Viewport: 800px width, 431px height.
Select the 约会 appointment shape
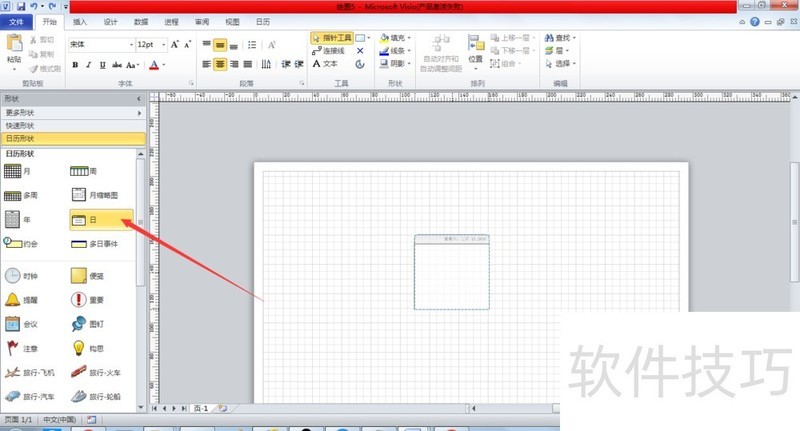tap(20, 243)
